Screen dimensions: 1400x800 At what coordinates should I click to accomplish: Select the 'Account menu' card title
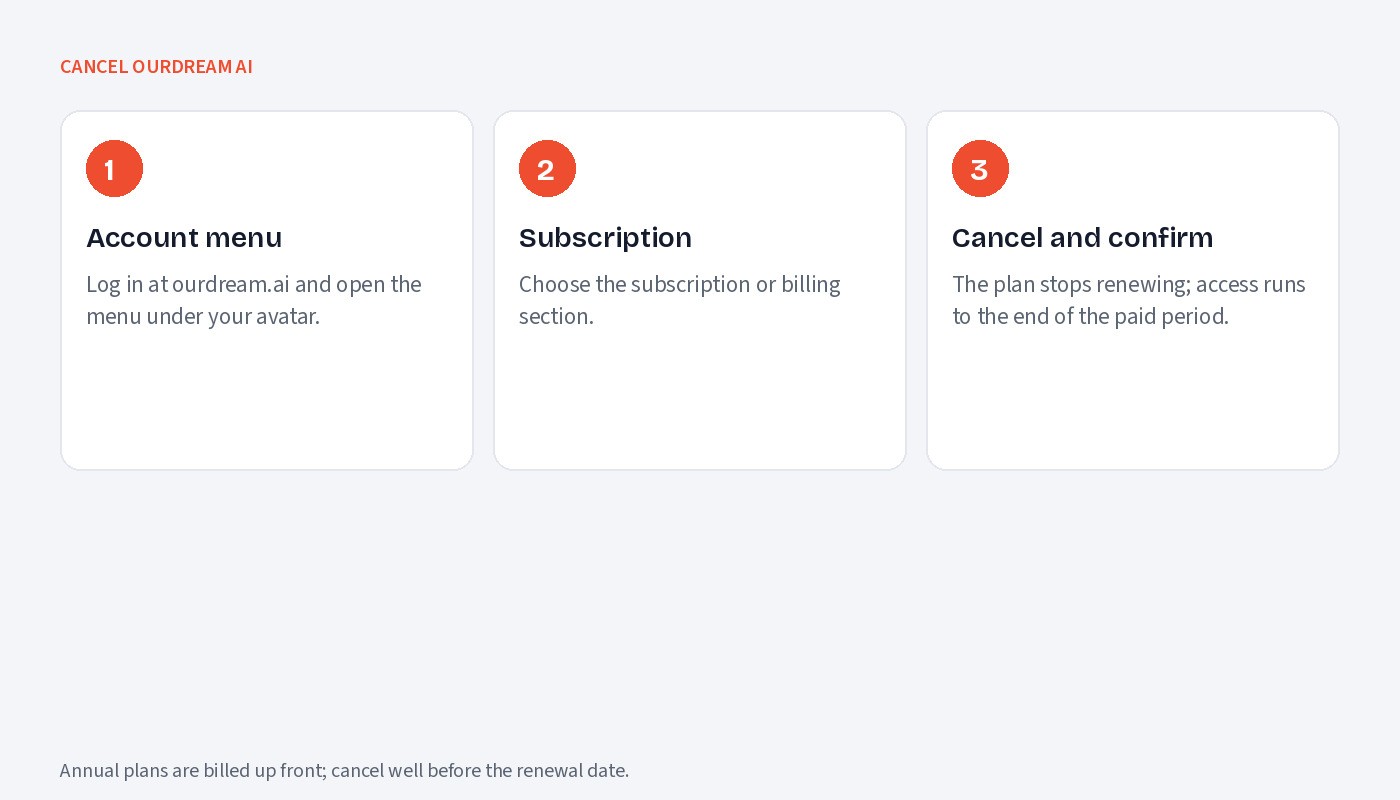tap(184, 238)
